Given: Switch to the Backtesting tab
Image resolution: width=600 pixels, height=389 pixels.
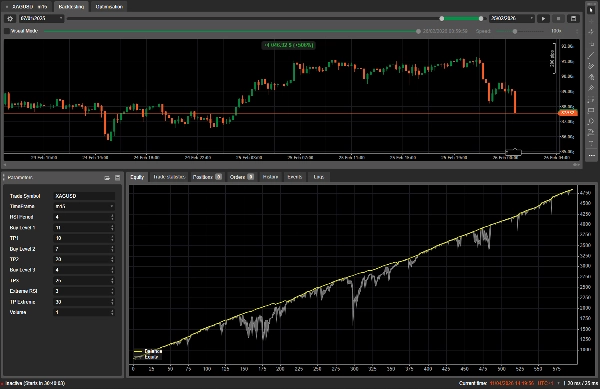Looking at the screenshot, I should (x=71, y=7).
